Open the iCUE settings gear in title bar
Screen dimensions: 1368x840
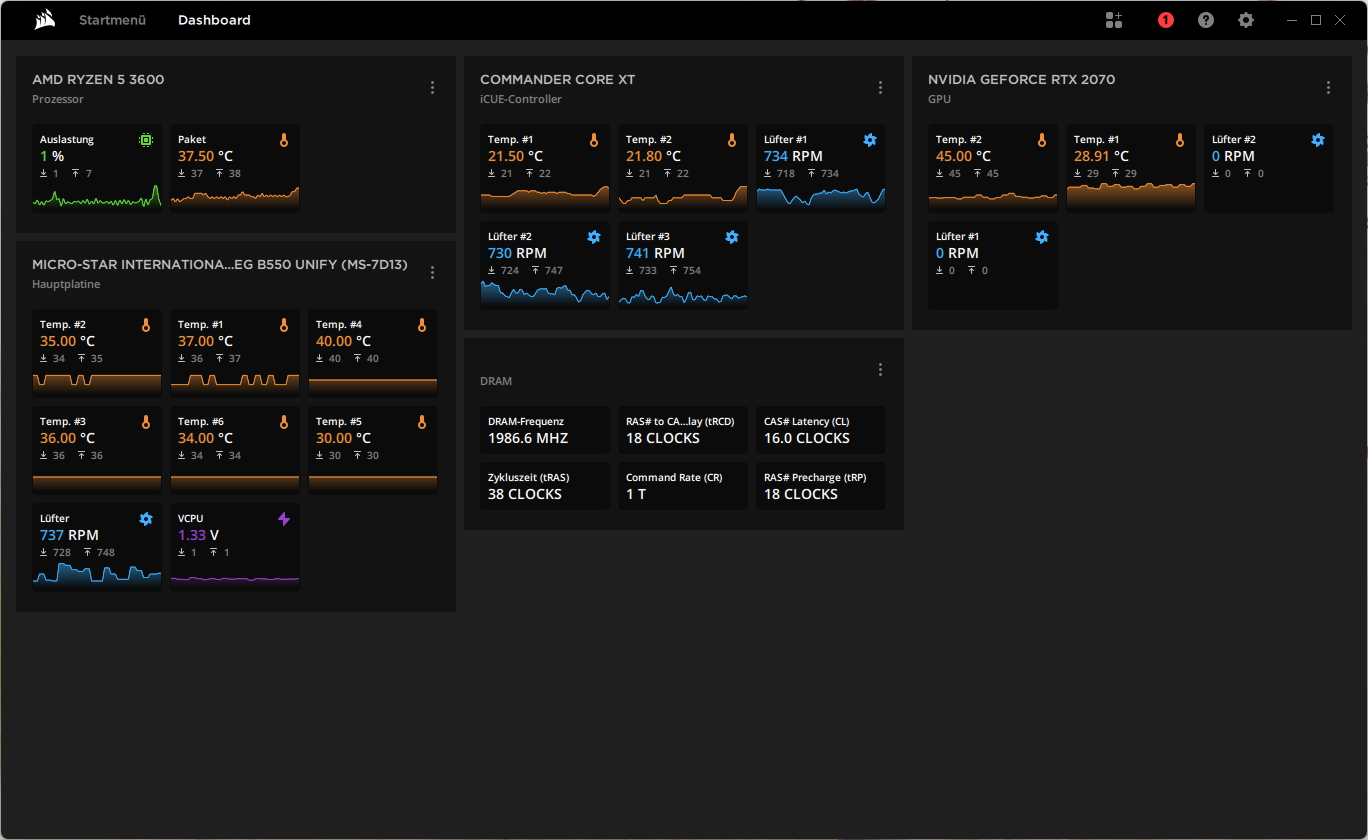coord(1246,20)
